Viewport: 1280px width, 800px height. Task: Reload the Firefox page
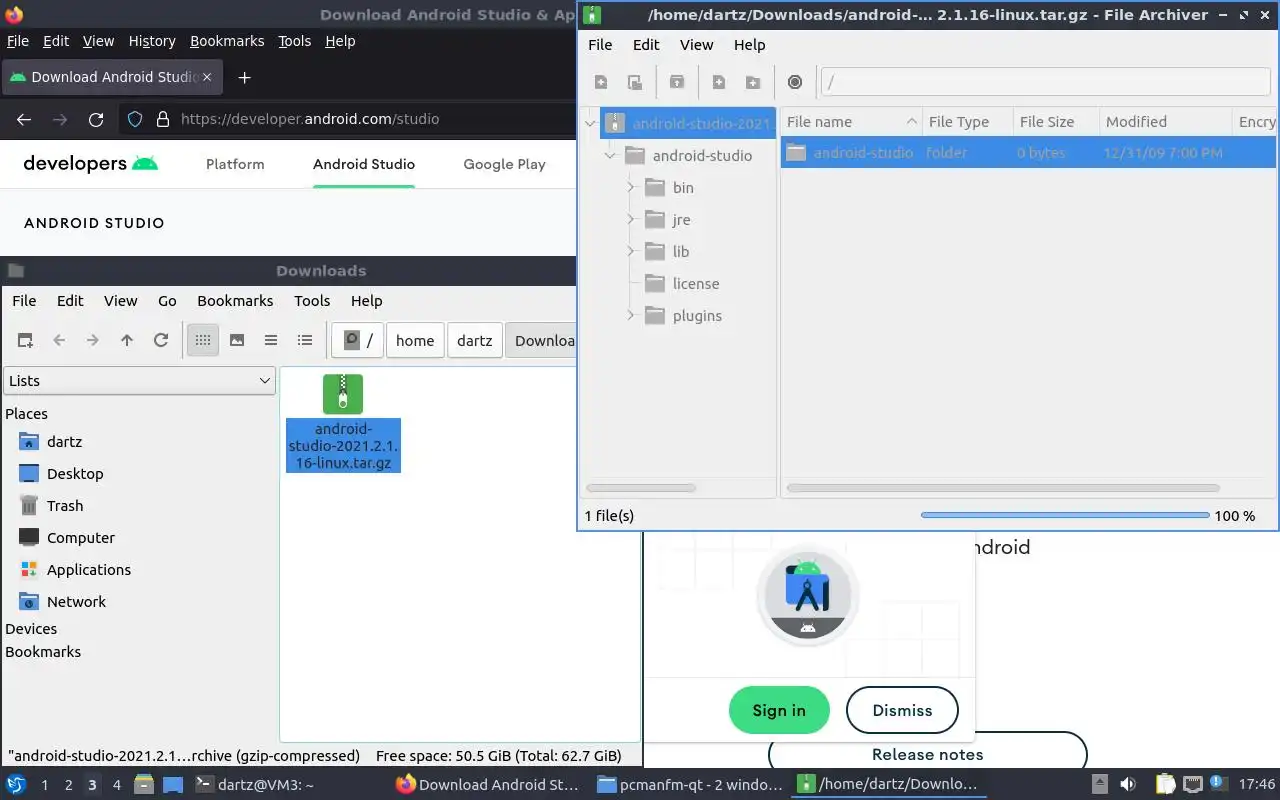[x=96, y=119]
